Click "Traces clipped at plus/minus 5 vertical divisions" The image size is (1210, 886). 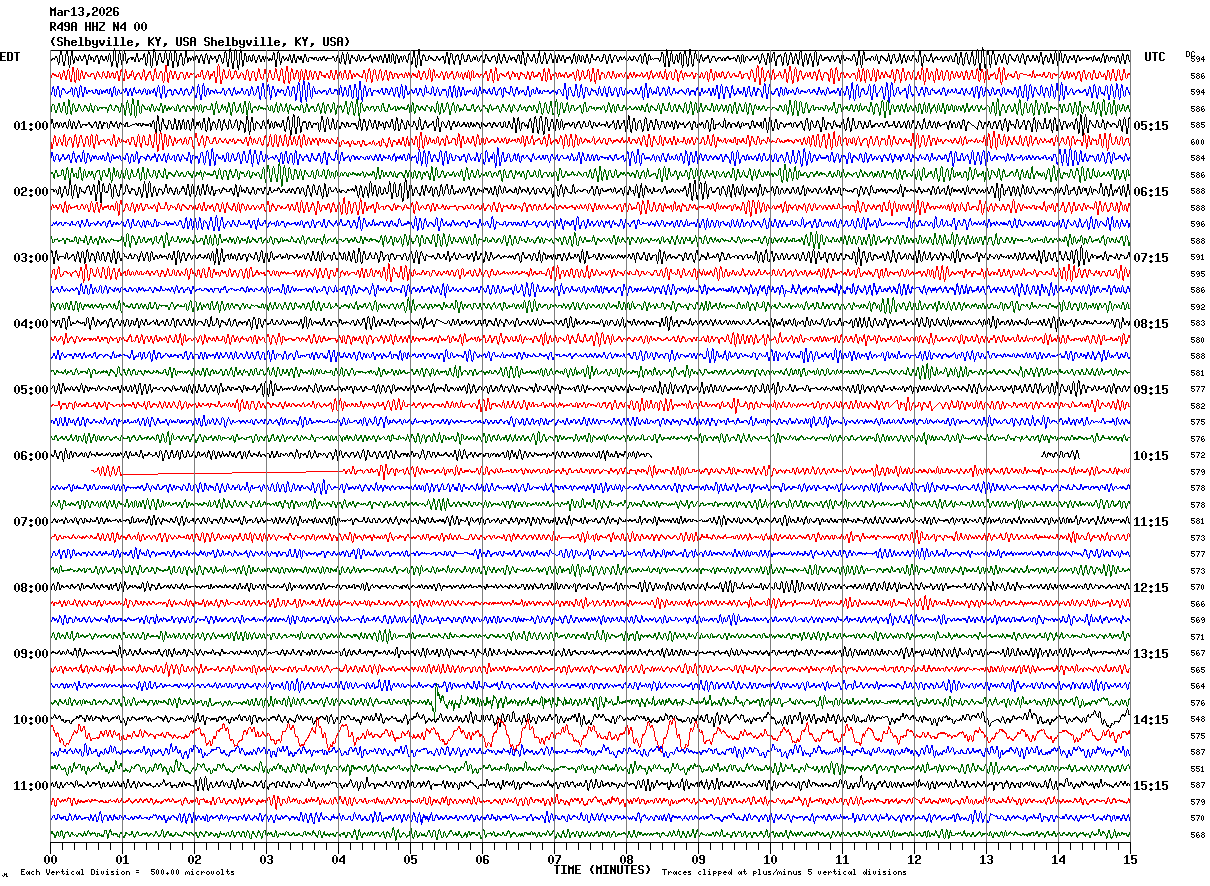pos(784,872)
